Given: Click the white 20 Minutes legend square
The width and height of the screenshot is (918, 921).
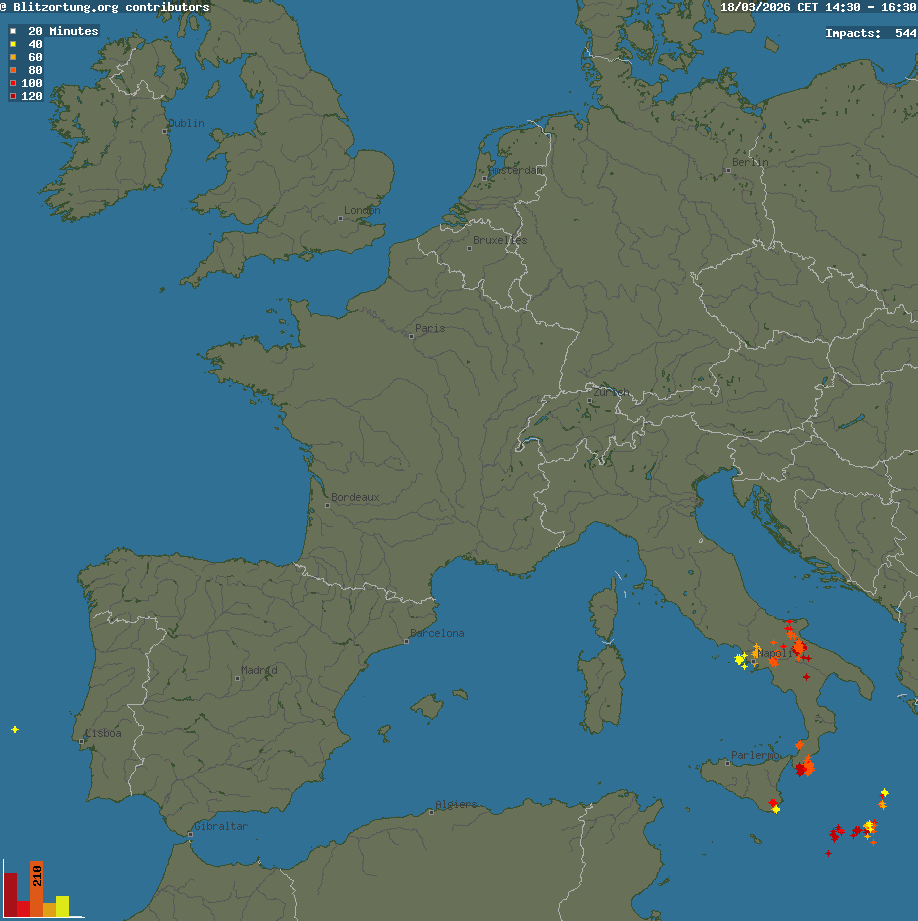Looking at the screenshot, I should (13, 31).
